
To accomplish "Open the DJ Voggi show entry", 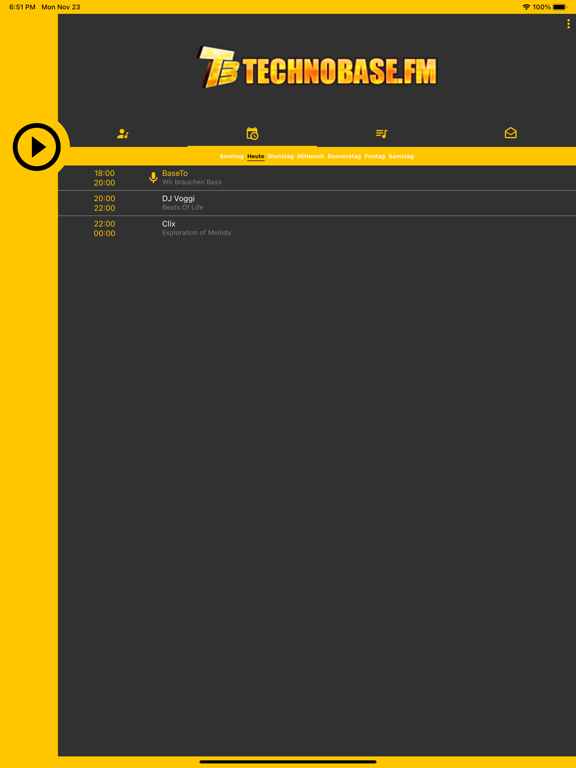I will pos(317,203).
